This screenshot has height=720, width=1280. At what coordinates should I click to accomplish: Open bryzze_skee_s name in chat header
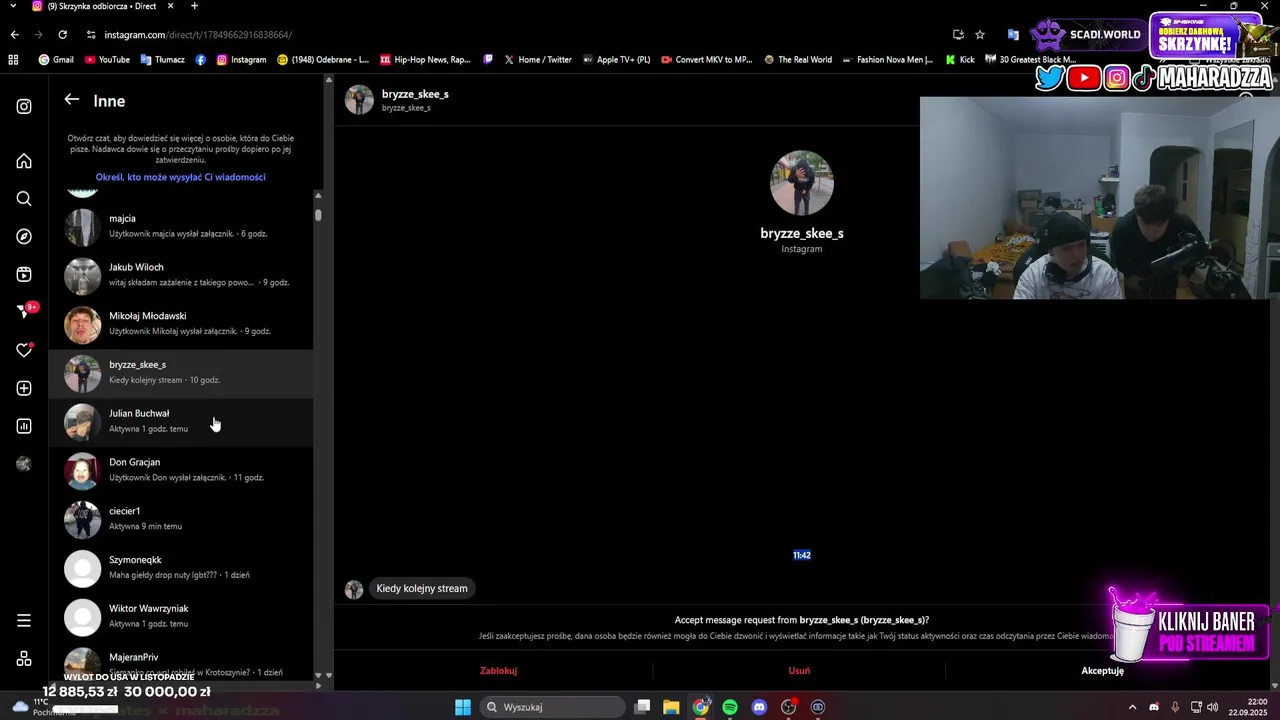415,94
